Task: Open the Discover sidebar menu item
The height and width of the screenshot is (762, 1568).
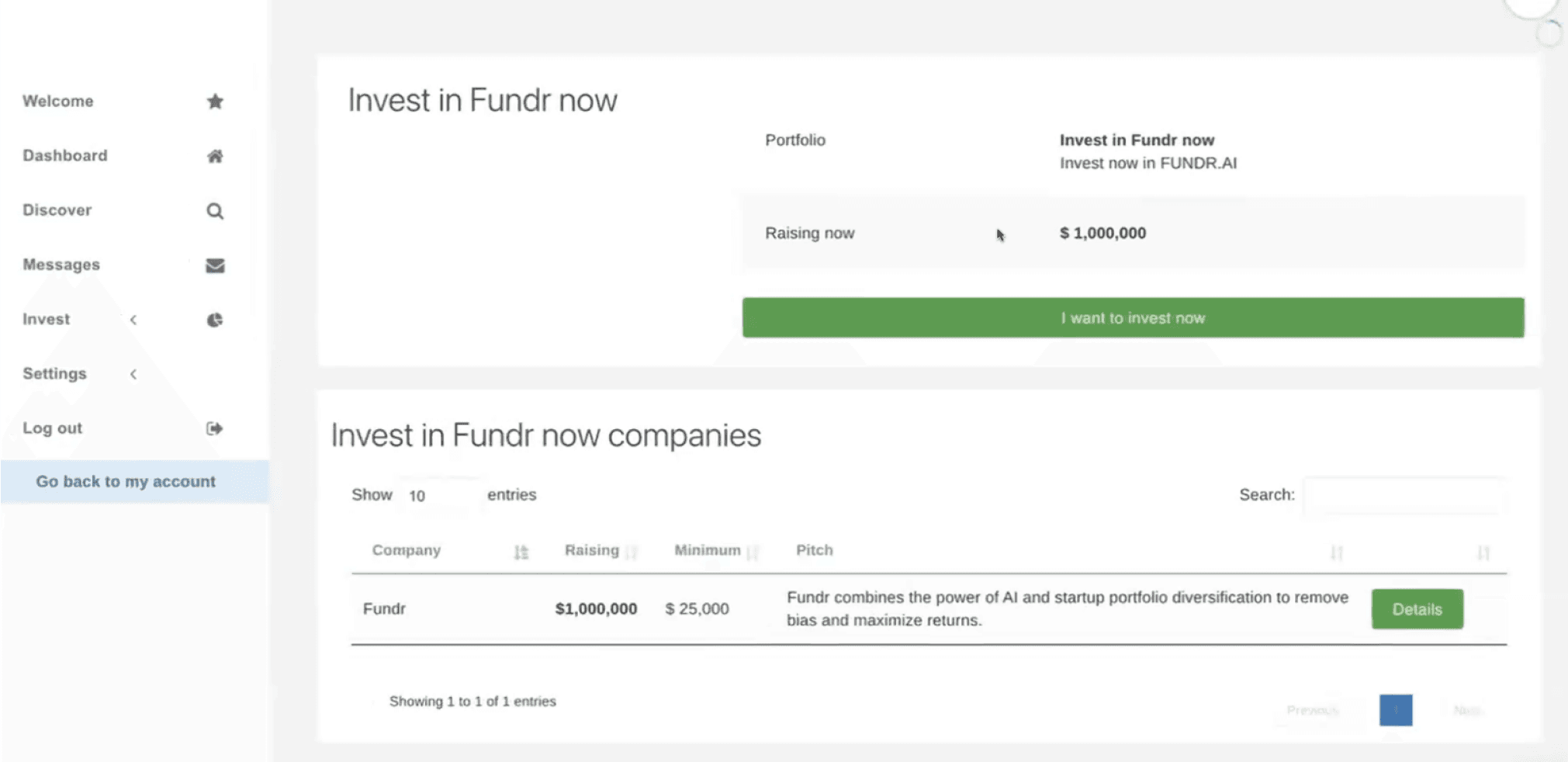Action: 57,211
